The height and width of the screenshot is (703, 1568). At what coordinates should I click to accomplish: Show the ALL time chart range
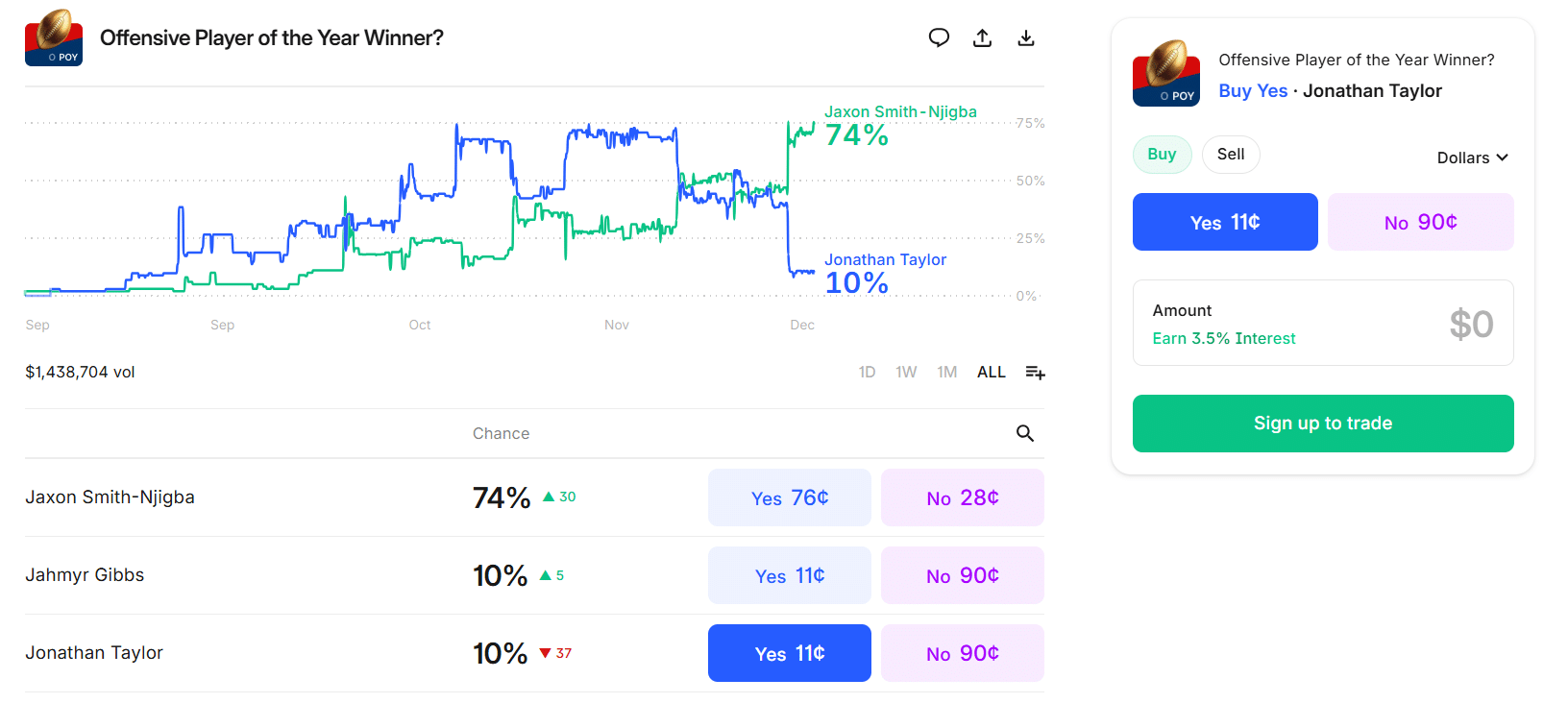[x=991, y=373]
